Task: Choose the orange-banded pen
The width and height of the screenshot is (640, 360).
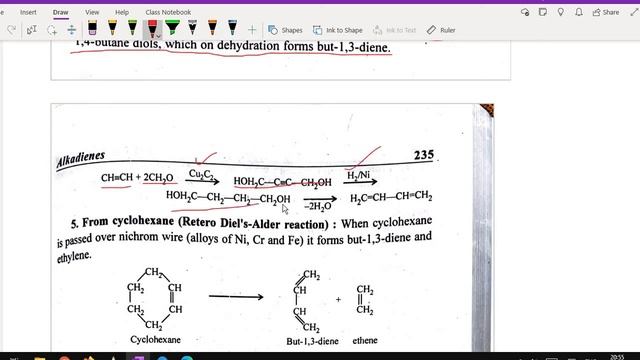Action: click(212, 29)
